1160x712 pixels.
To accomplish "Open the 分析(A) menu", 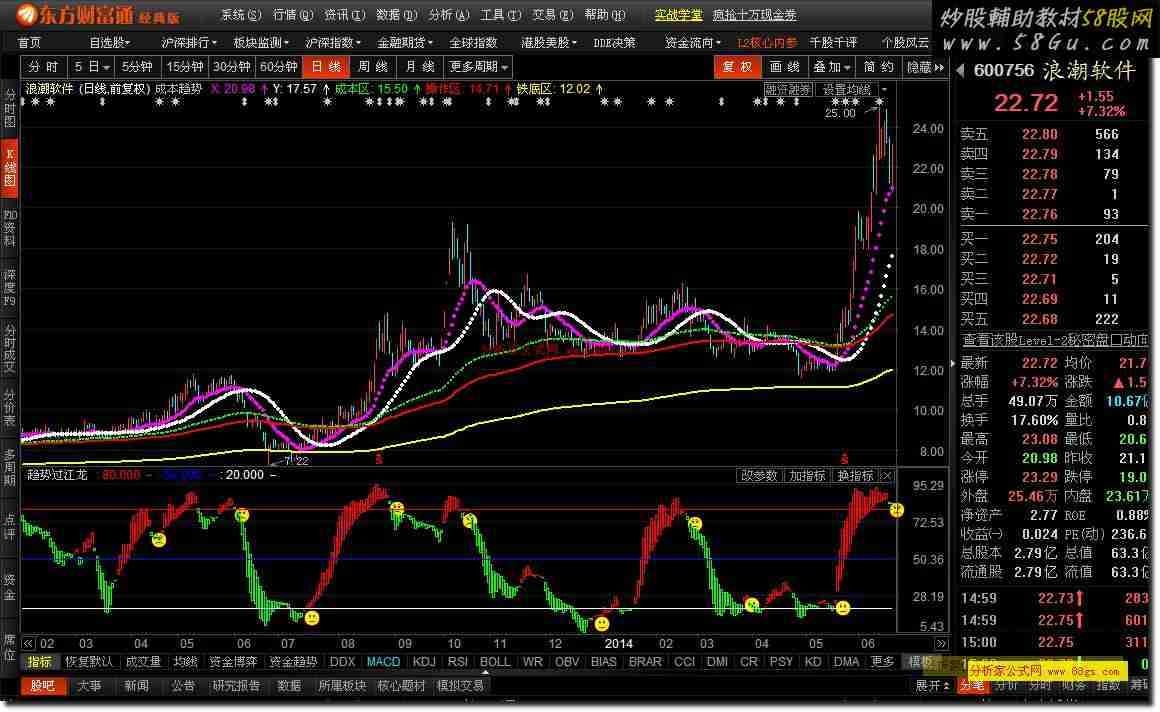I will pyautogui.click(x=448, y=15).
